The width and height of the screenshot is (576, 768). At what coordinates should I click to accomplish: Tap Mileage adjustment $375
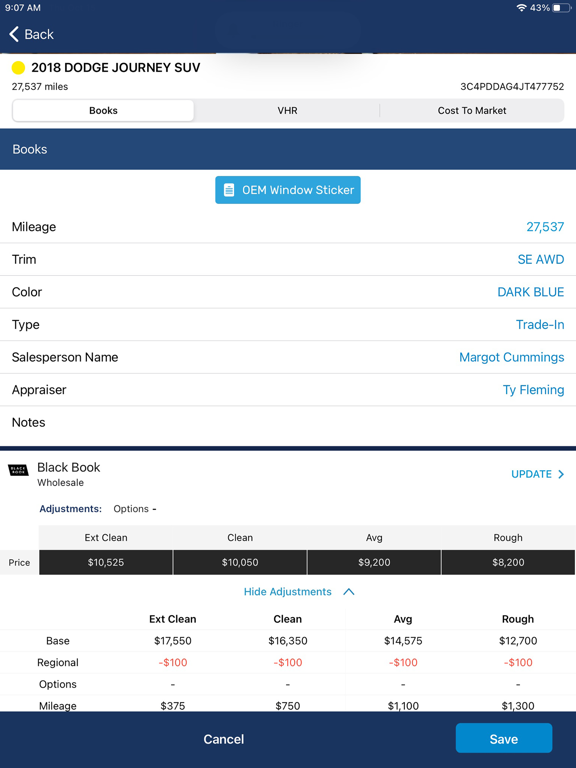[x=172, y=706]
